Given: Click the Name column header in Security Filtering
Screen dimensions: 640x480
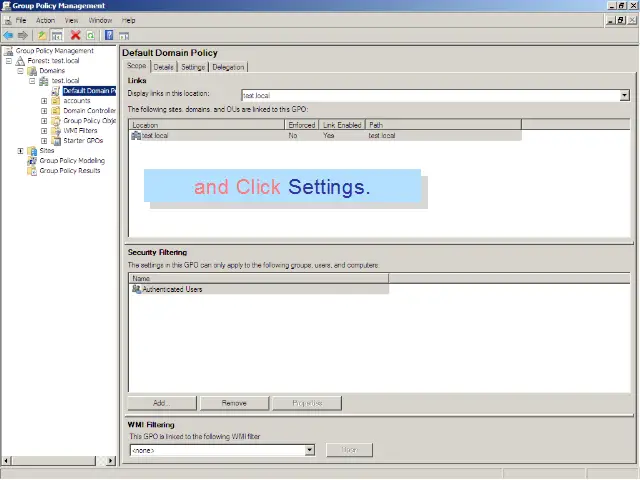Looking at the screenshot, I should click(x=259, y=279).
